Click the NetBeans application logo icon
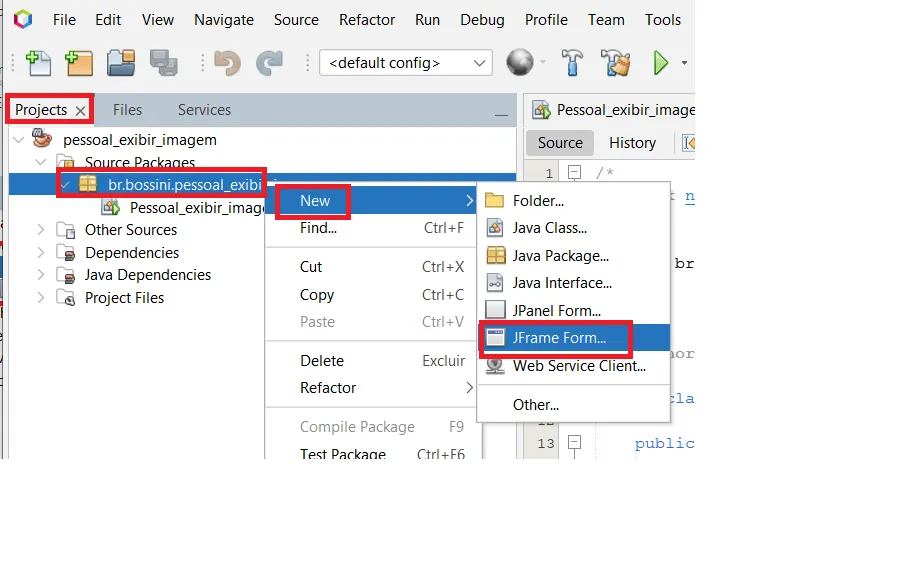 pos(23,19)
